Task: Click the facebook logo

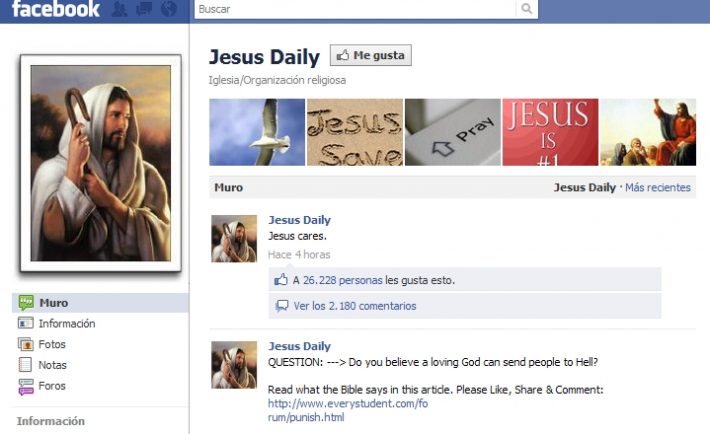Action: [x=55, y=9]
